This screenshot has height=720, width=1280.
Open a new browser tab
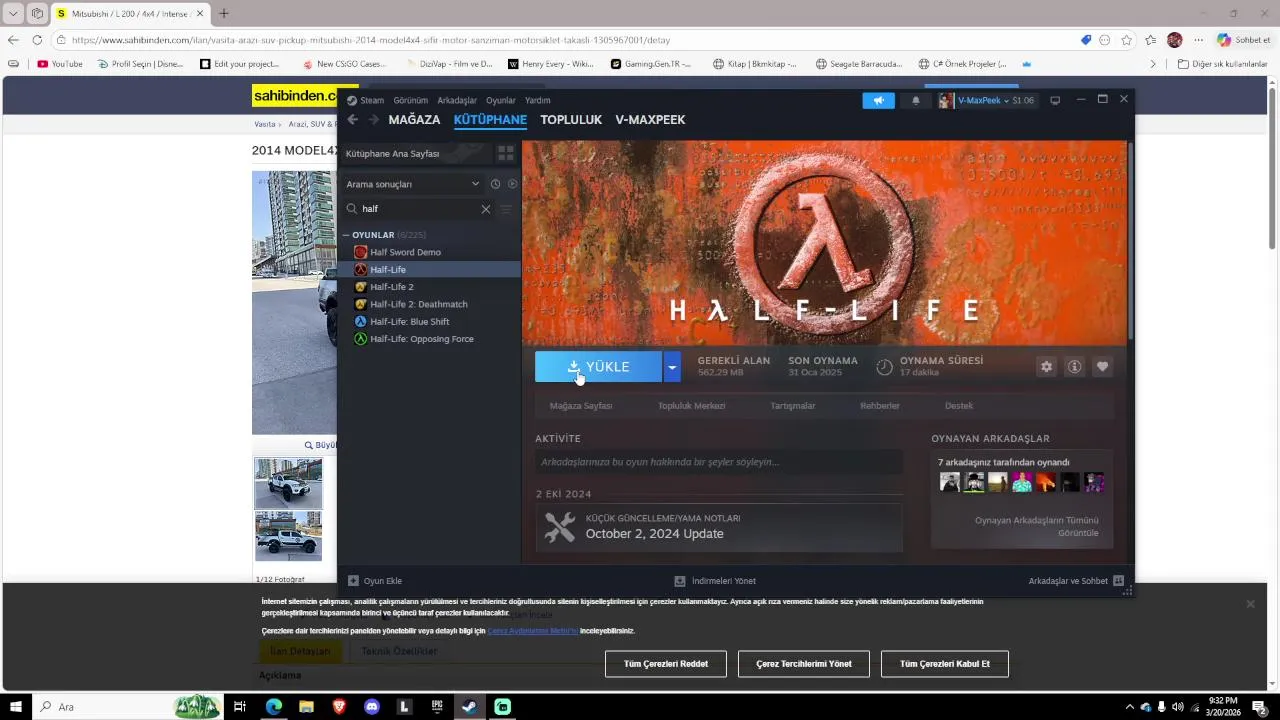[224, 14]
